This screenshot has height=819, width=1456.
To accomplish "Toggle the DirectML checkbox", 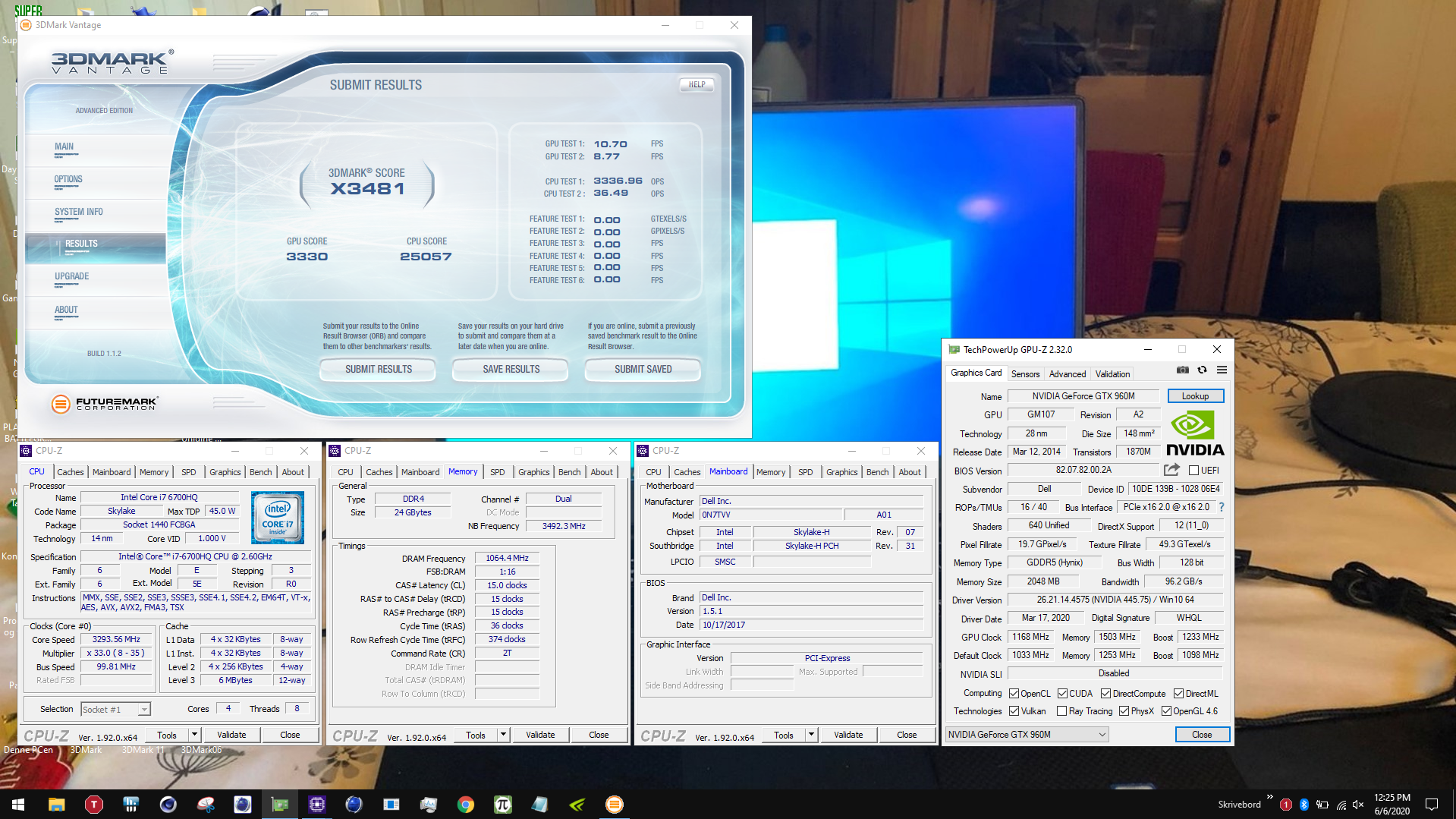I will click(x=1178, y=693).
